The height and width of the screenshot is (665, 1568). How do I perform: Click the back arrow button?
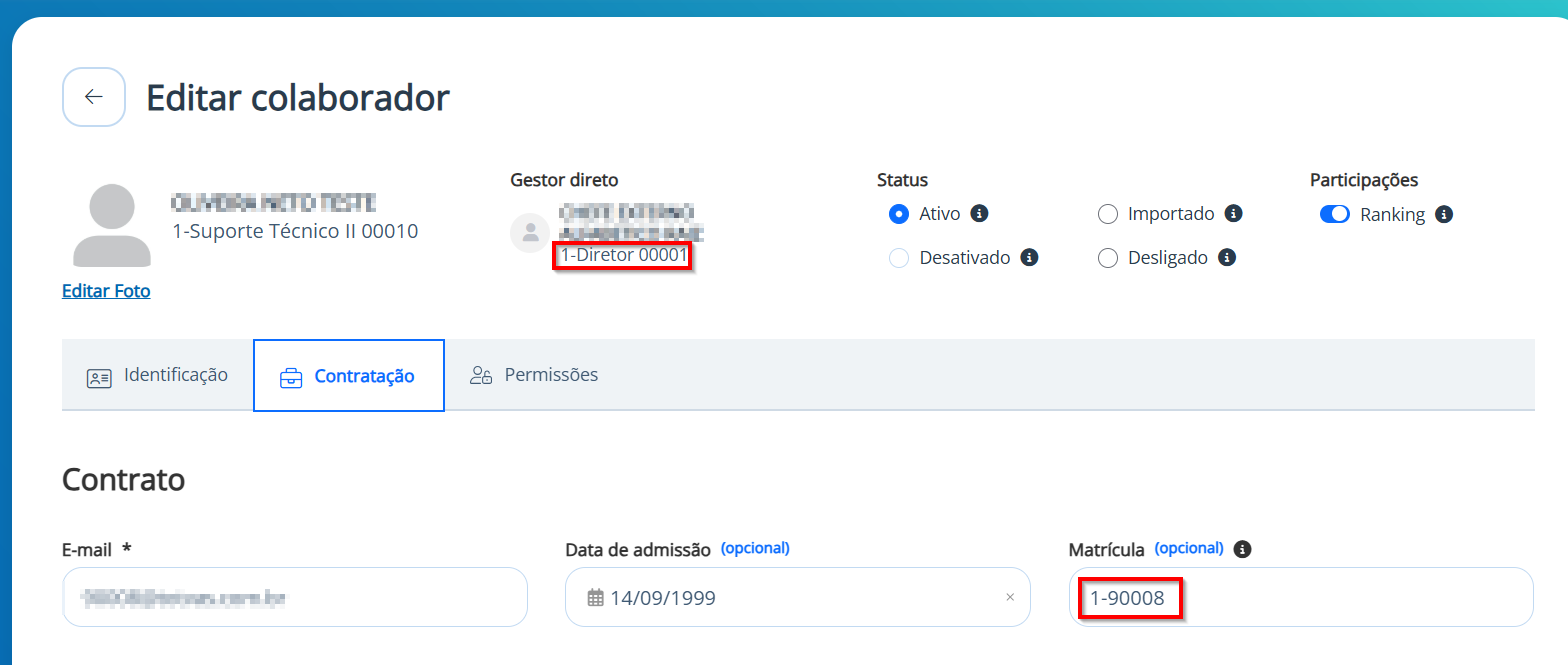tap(94, 97)
